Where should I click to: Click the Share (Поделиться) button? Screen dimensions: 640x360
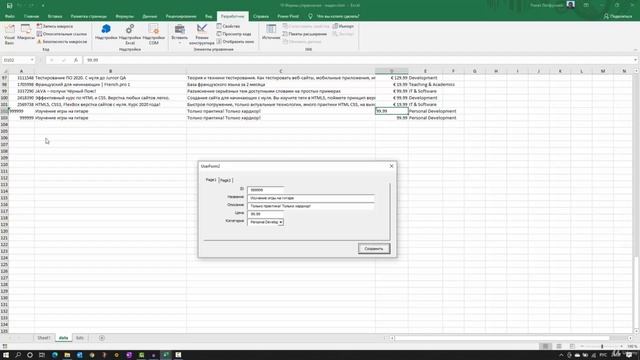618,16
